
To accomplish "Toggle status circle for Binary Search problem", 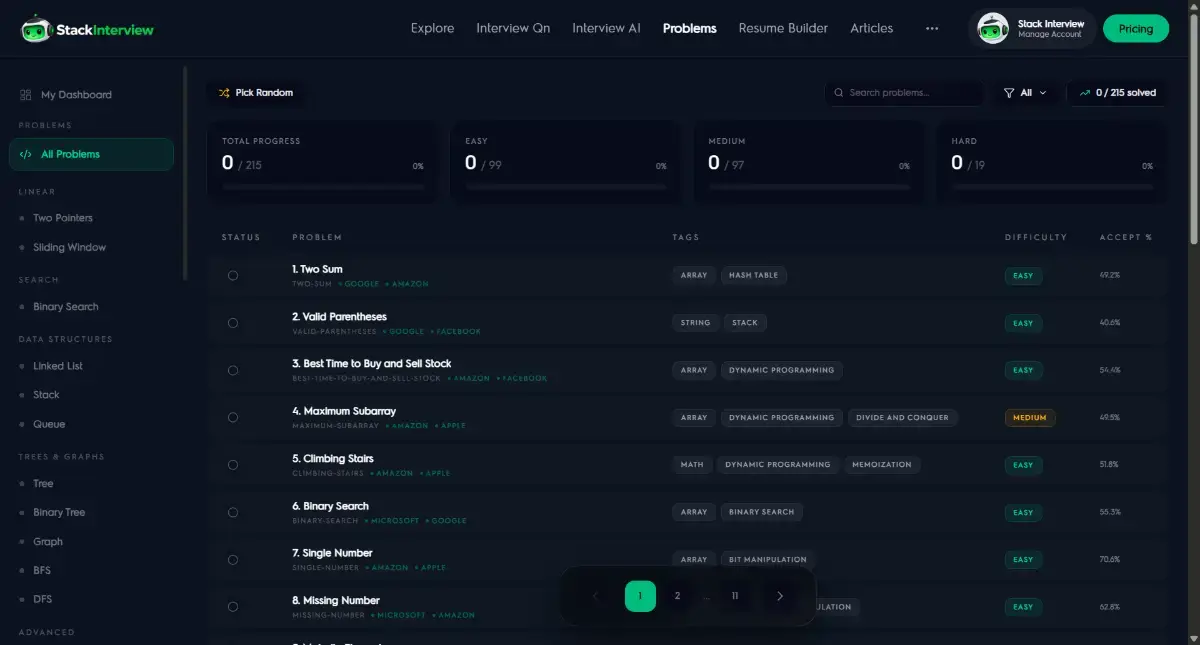I will (233, 512).
